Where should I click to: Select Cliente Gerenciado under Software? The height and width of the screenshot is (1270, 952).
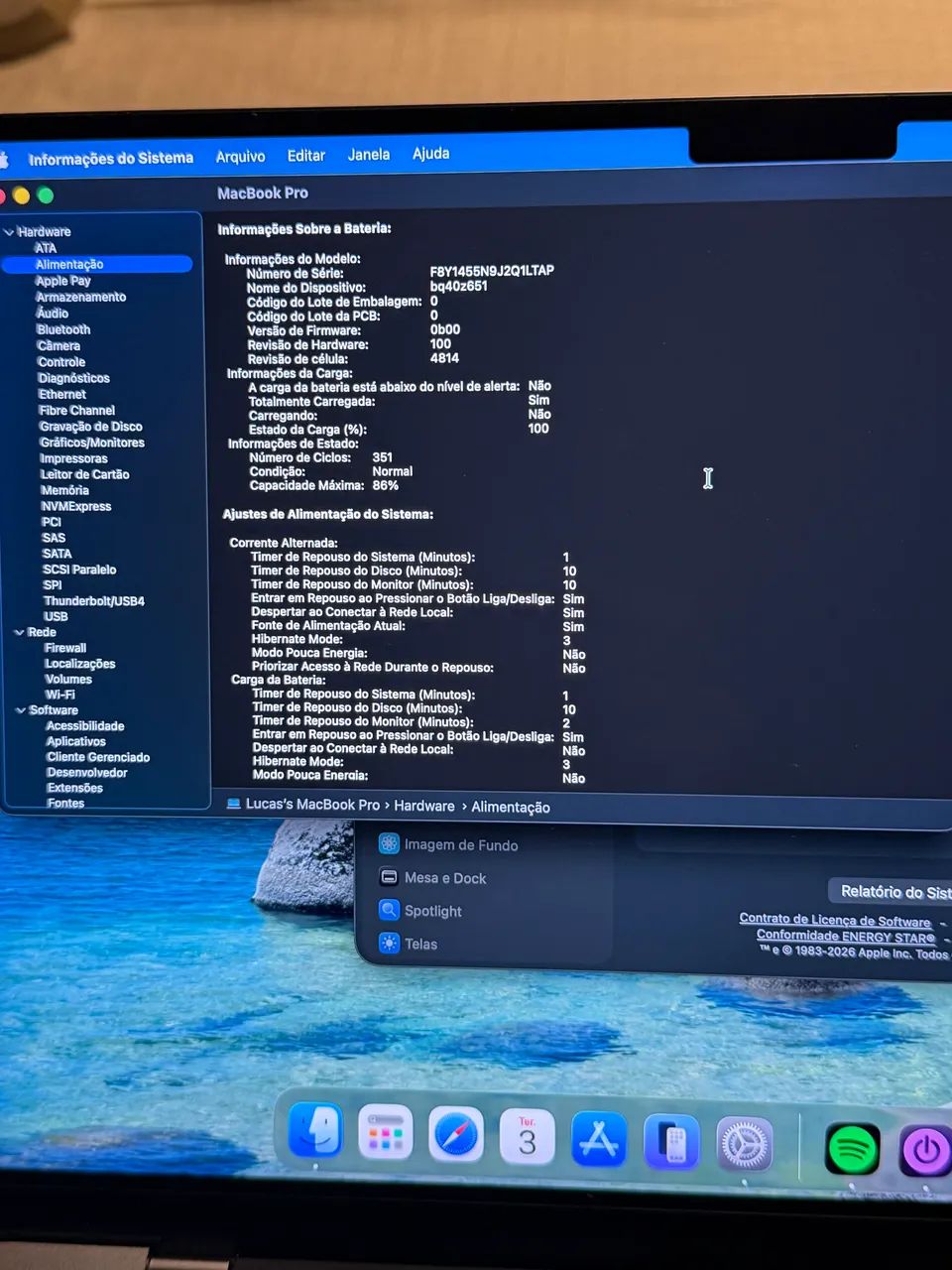click(98, 757)
